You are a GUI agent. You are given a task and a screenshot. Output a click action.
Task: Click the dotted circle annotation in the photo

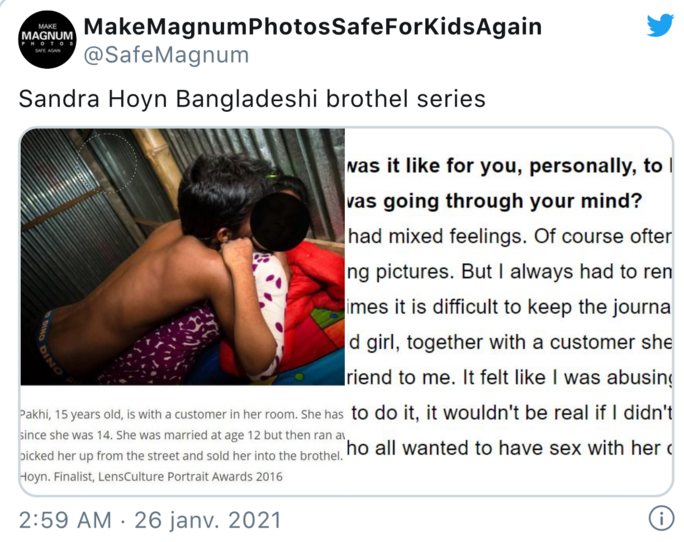[x=108, y=163]
